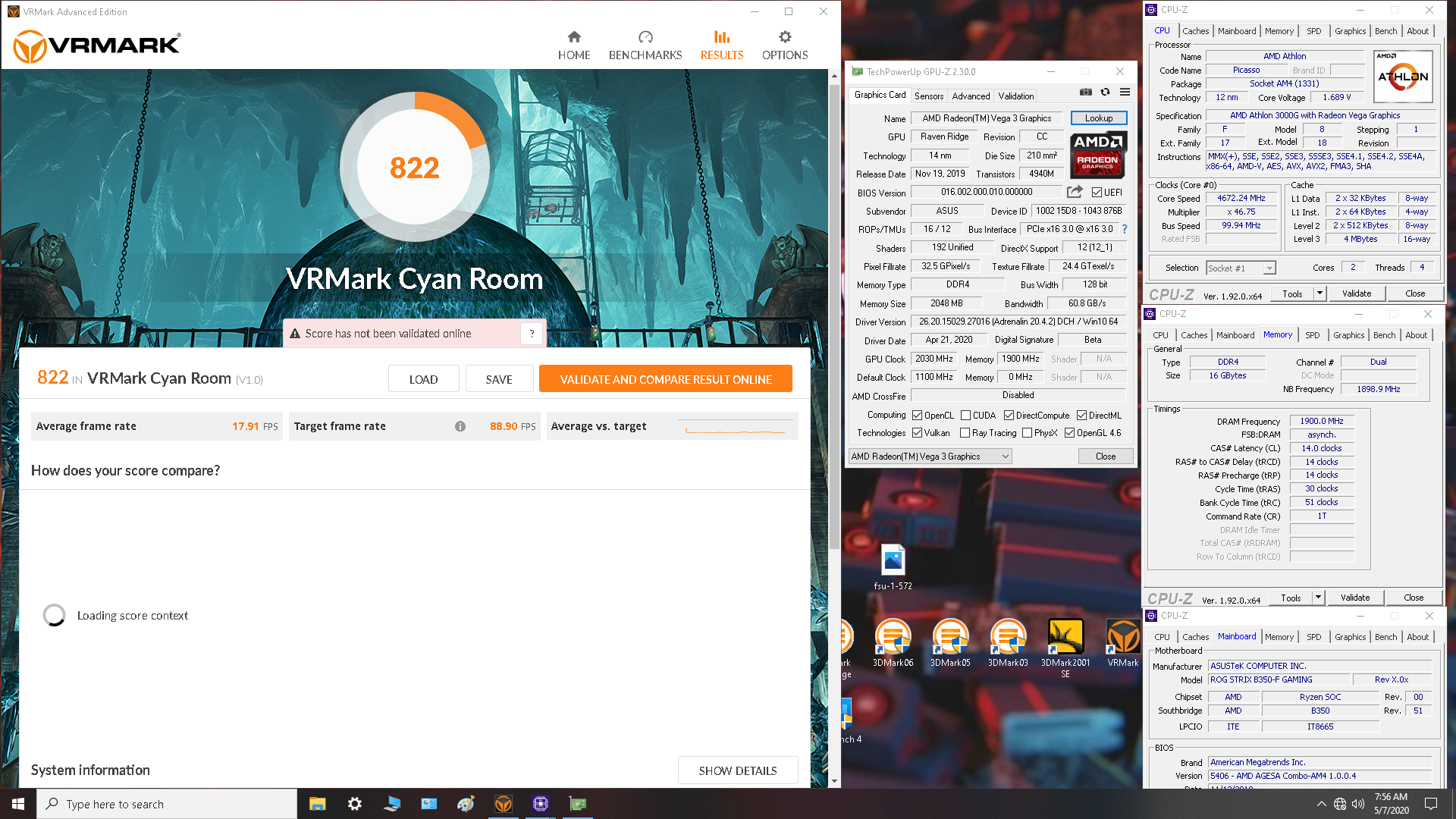Toggle the UEFI checkbox in GPU-Z
1456x819 pixels.
point(1097,193)
